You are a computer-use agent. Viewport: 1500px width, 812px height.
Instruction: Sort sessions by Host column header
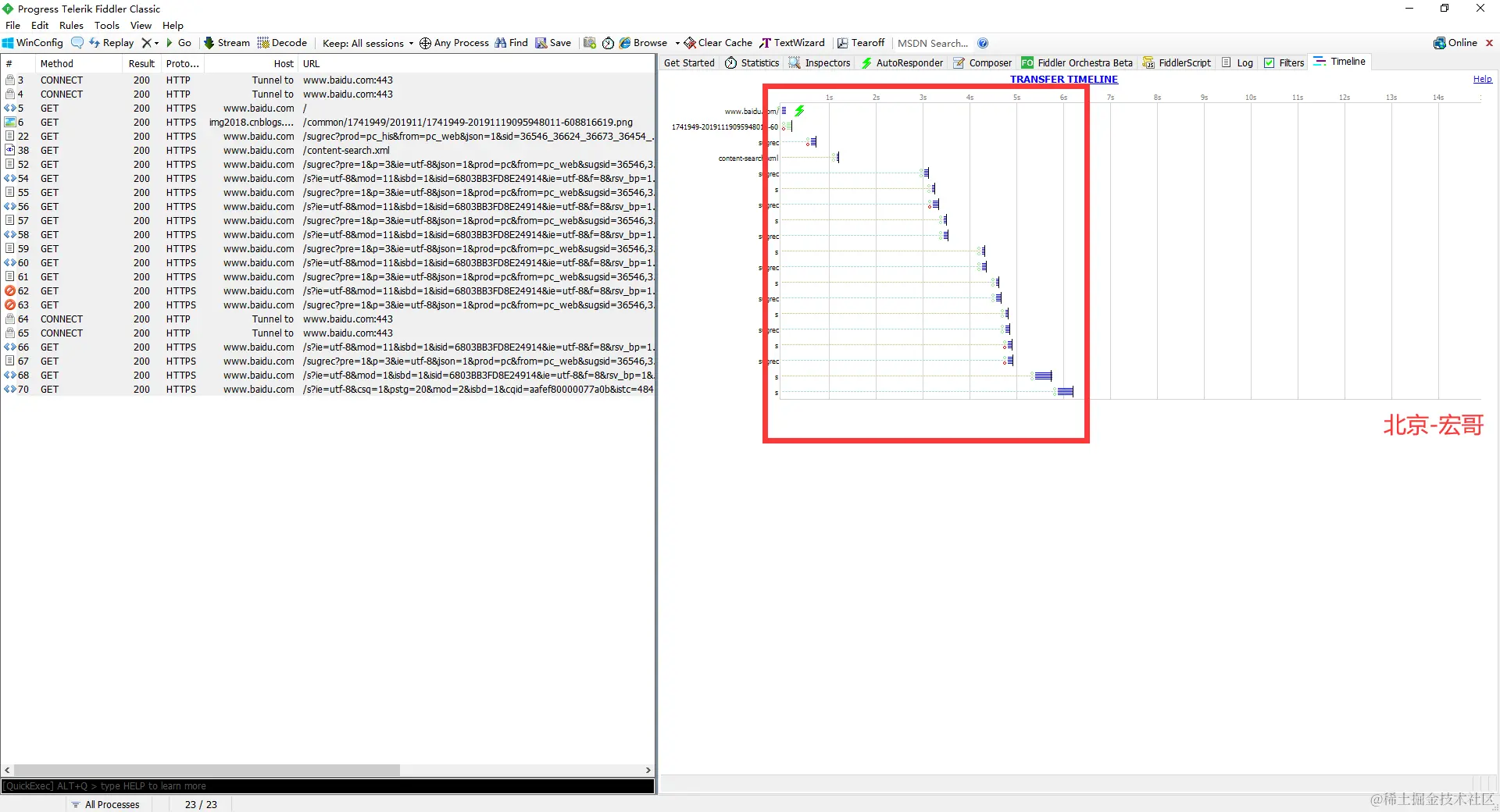251,64
